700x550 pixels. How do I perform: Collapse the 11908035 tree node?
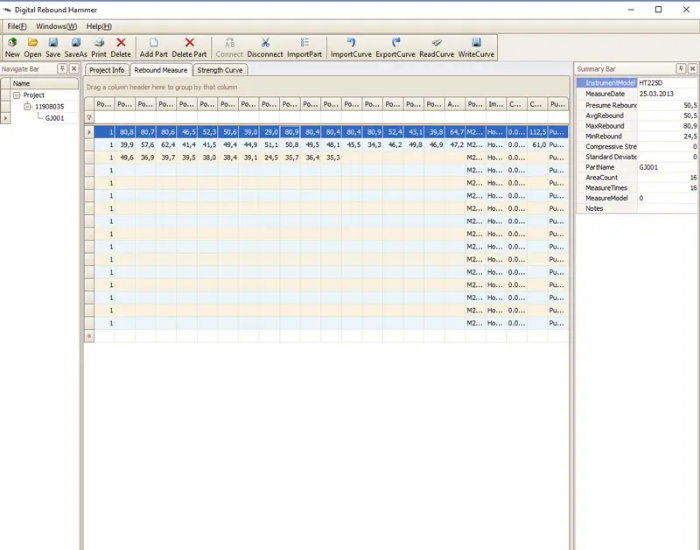[x=28, y=106]
